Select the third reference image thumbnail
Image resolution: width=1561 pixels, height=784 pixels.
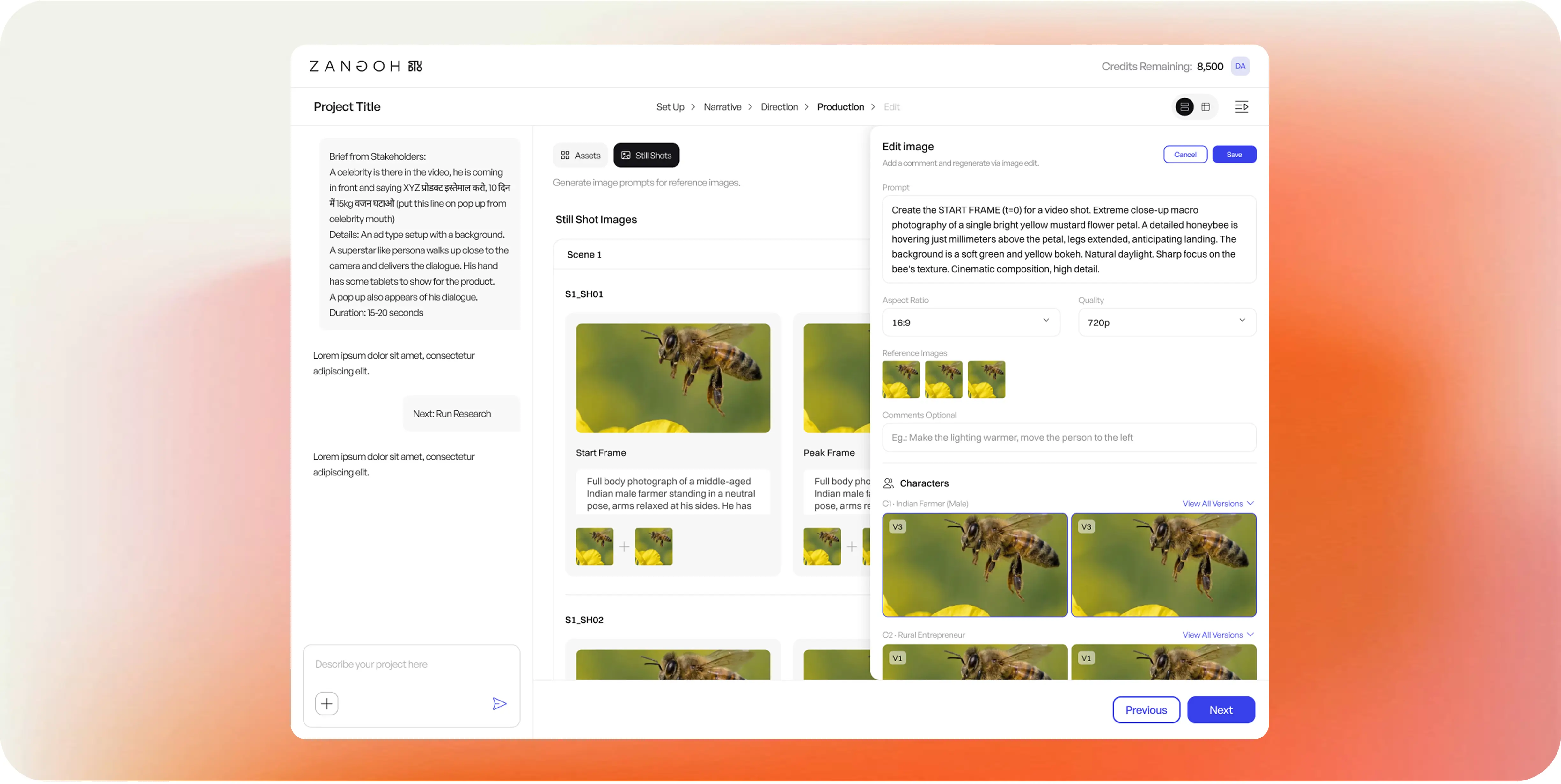(986, 381)
